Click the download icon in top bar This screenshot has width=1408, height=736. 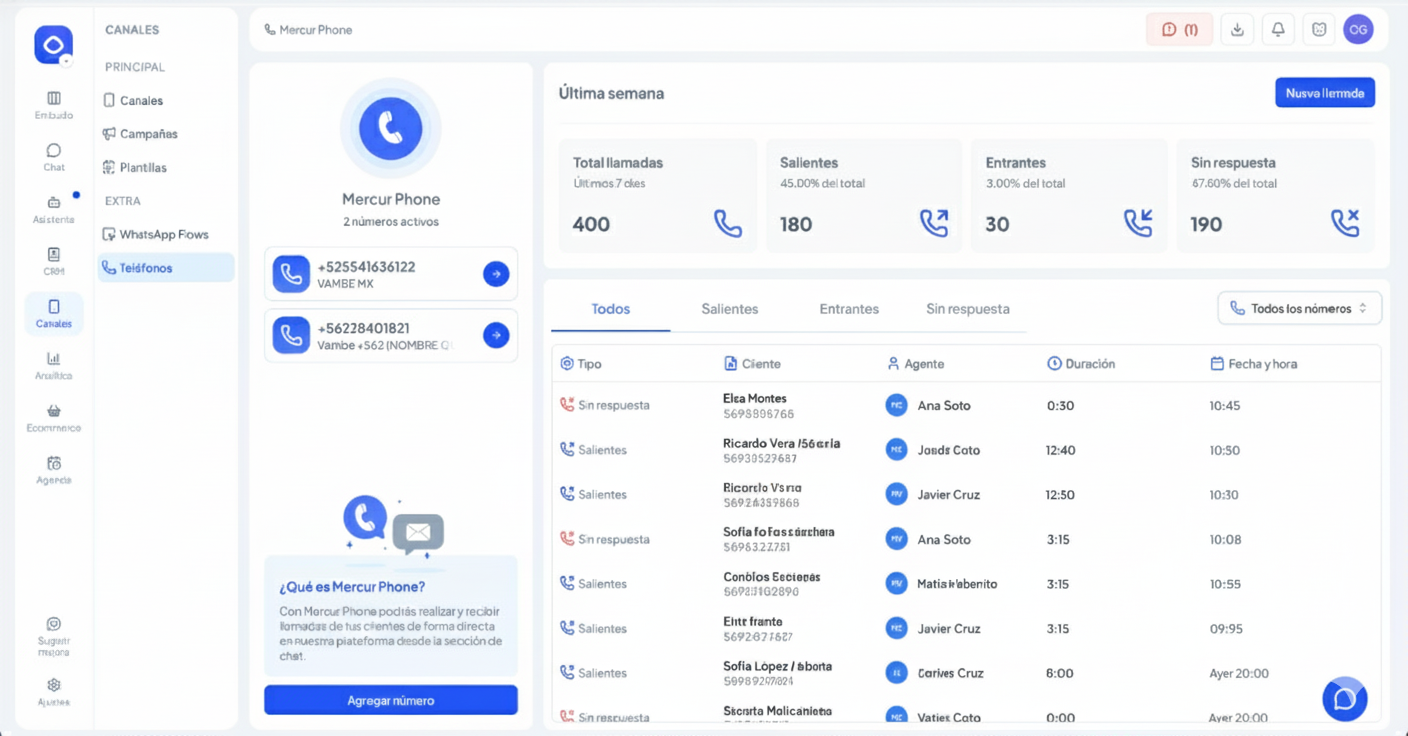point(1237,30)
